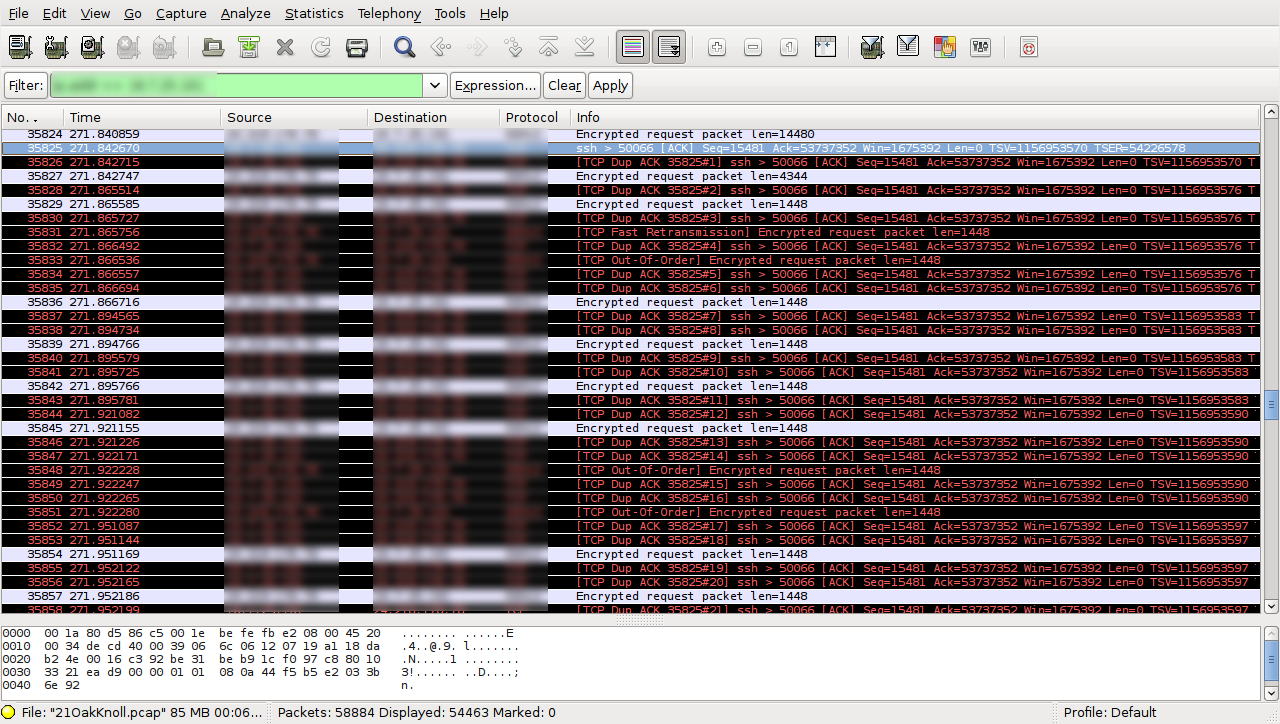Toggle packet list colorization

pos(633,47)
